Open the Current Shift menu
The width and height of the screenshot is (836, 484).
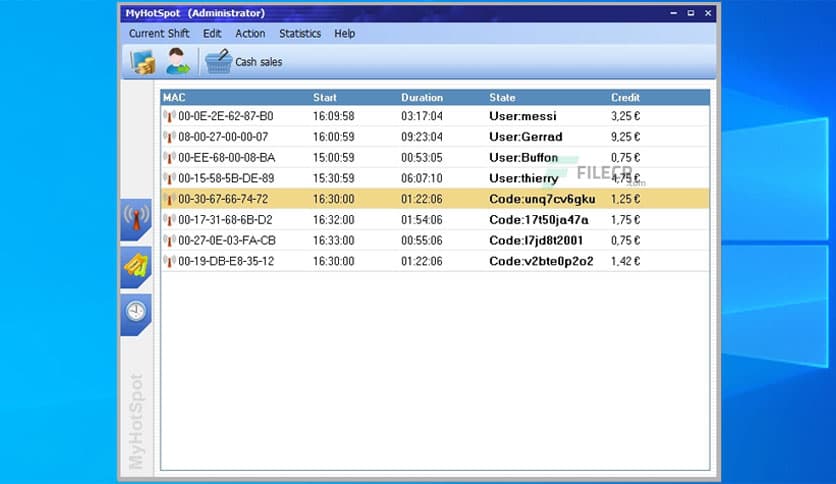[x=159, y=33]
